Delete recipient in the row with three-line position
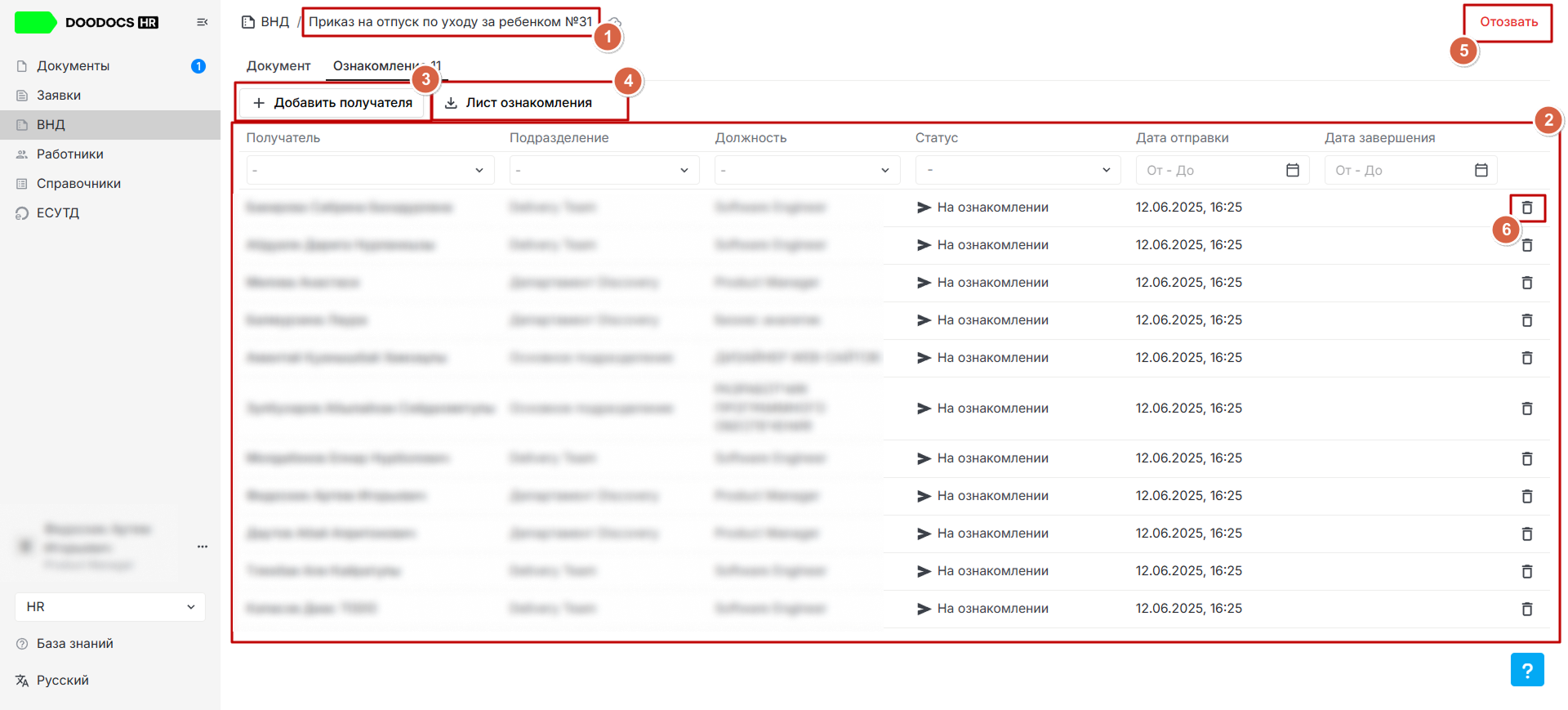Screen dimensions: 1568x710 click(1526, 409)
